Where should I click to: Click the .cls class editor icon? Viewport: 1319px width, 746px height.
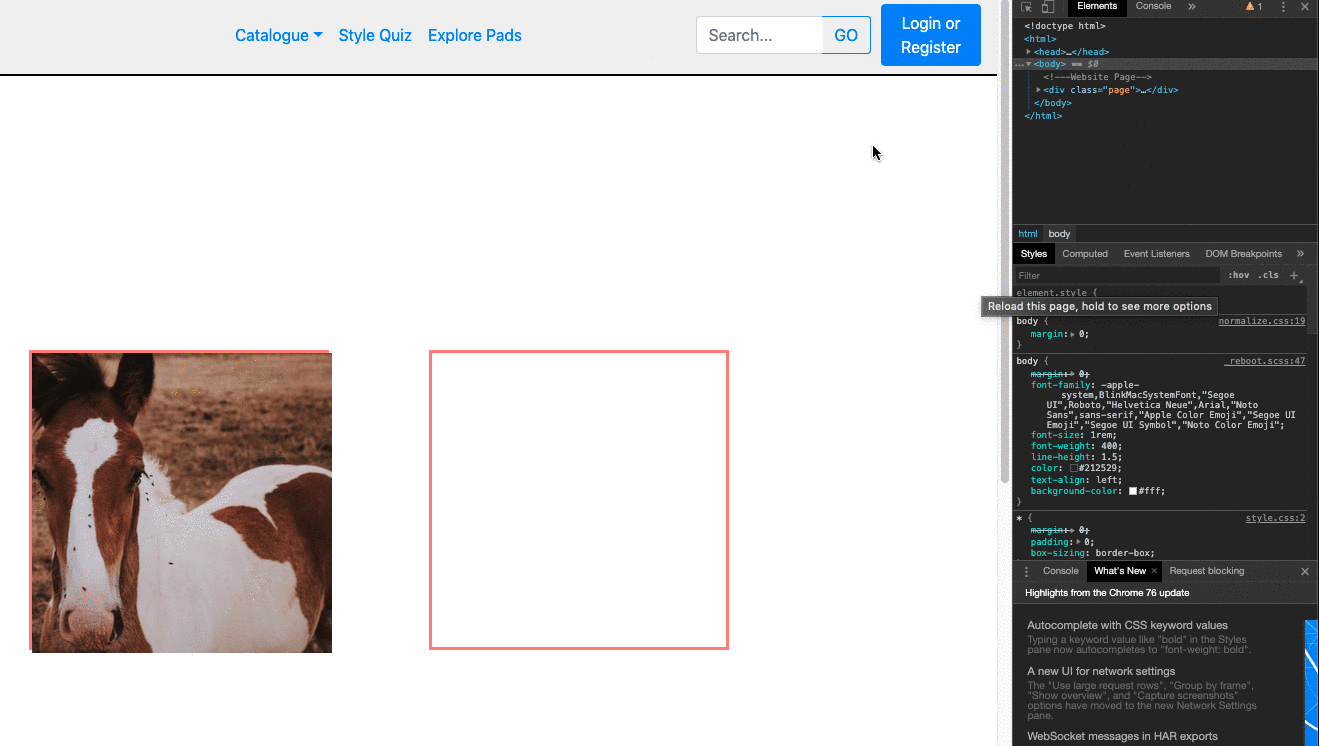(1267, 275)
